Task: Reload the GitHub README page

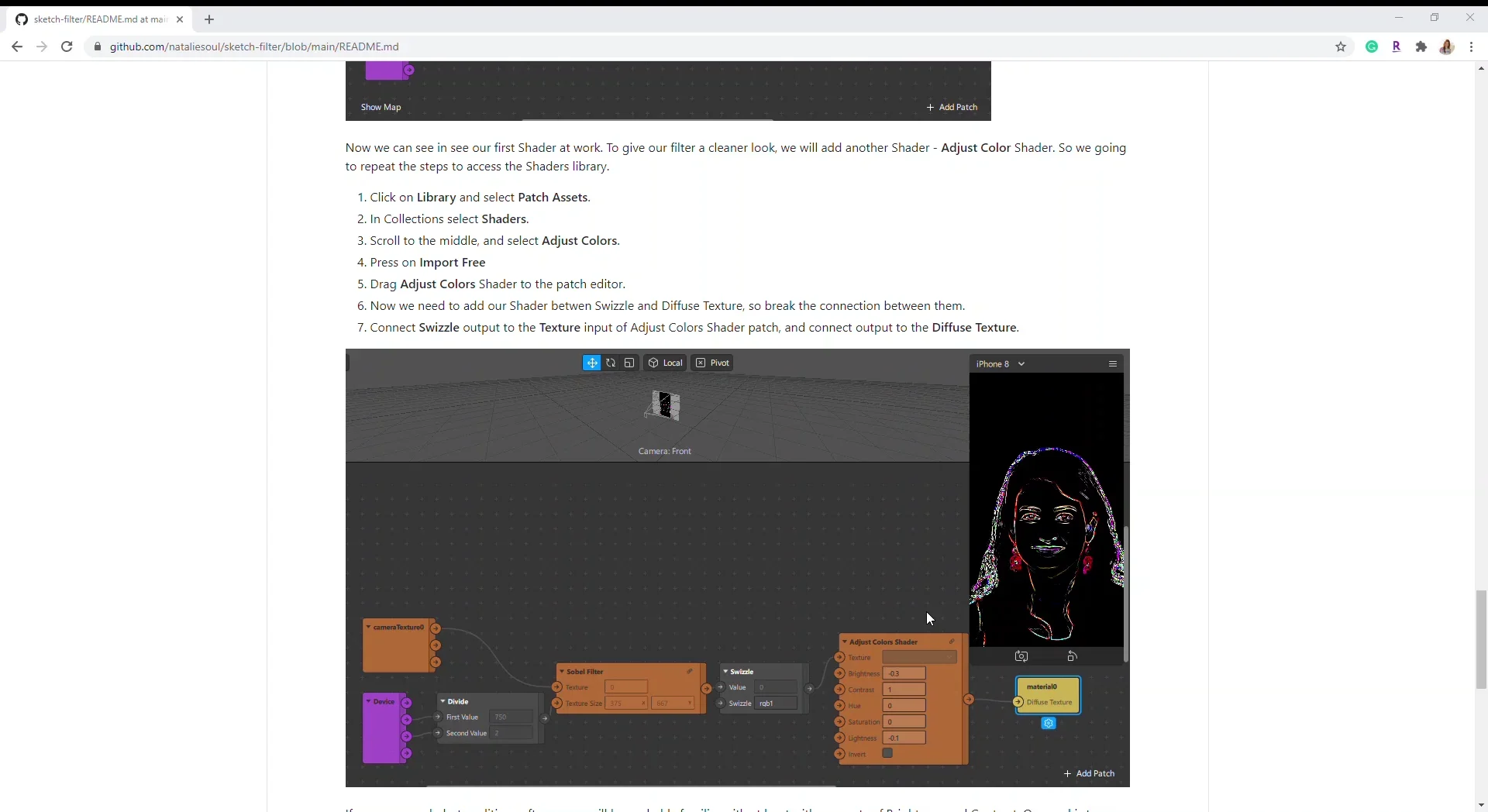Action: pyautogui.click(x=67, y=46)
